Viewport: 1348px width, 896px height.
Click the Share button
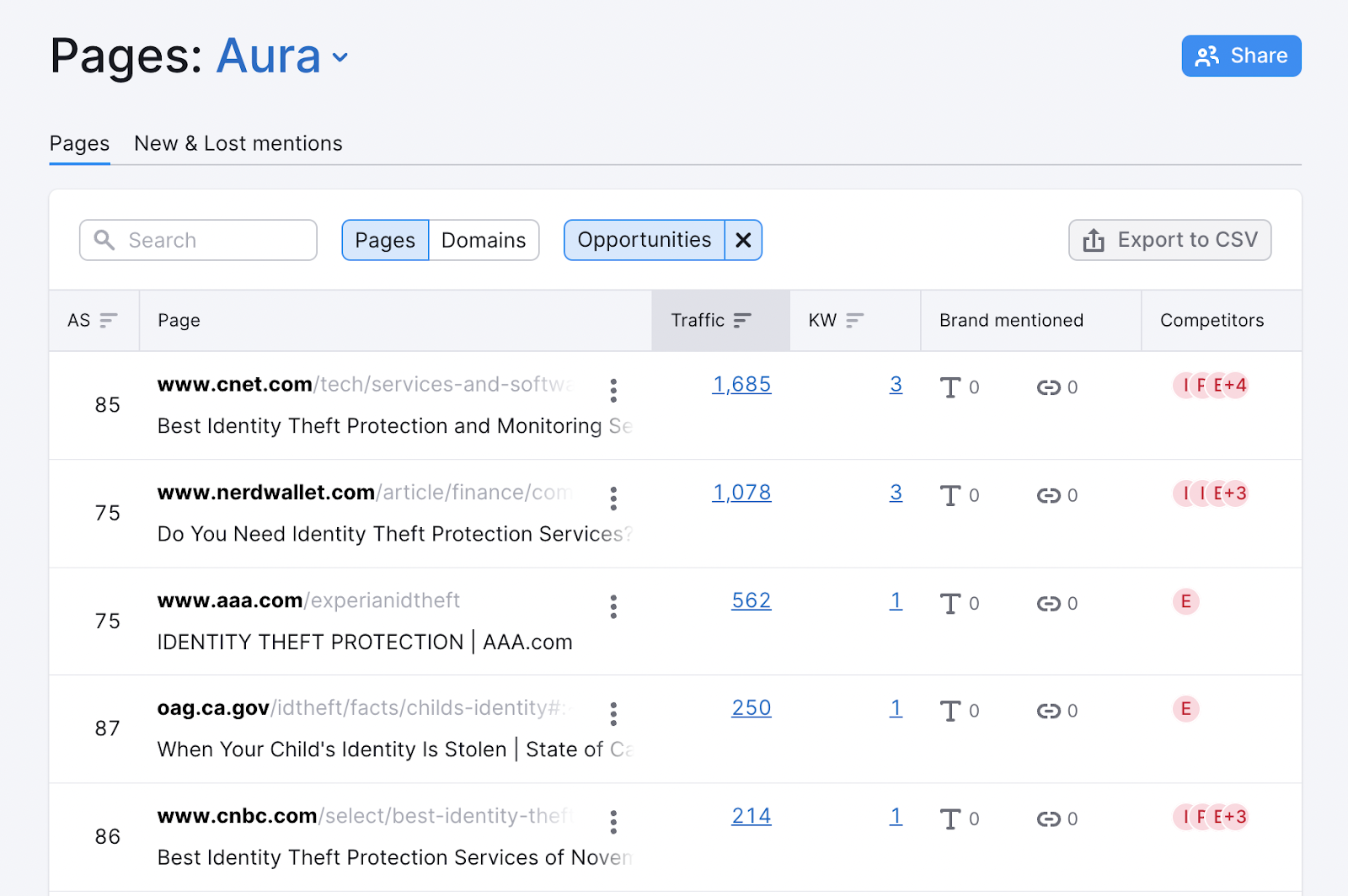pos(1241,56)
